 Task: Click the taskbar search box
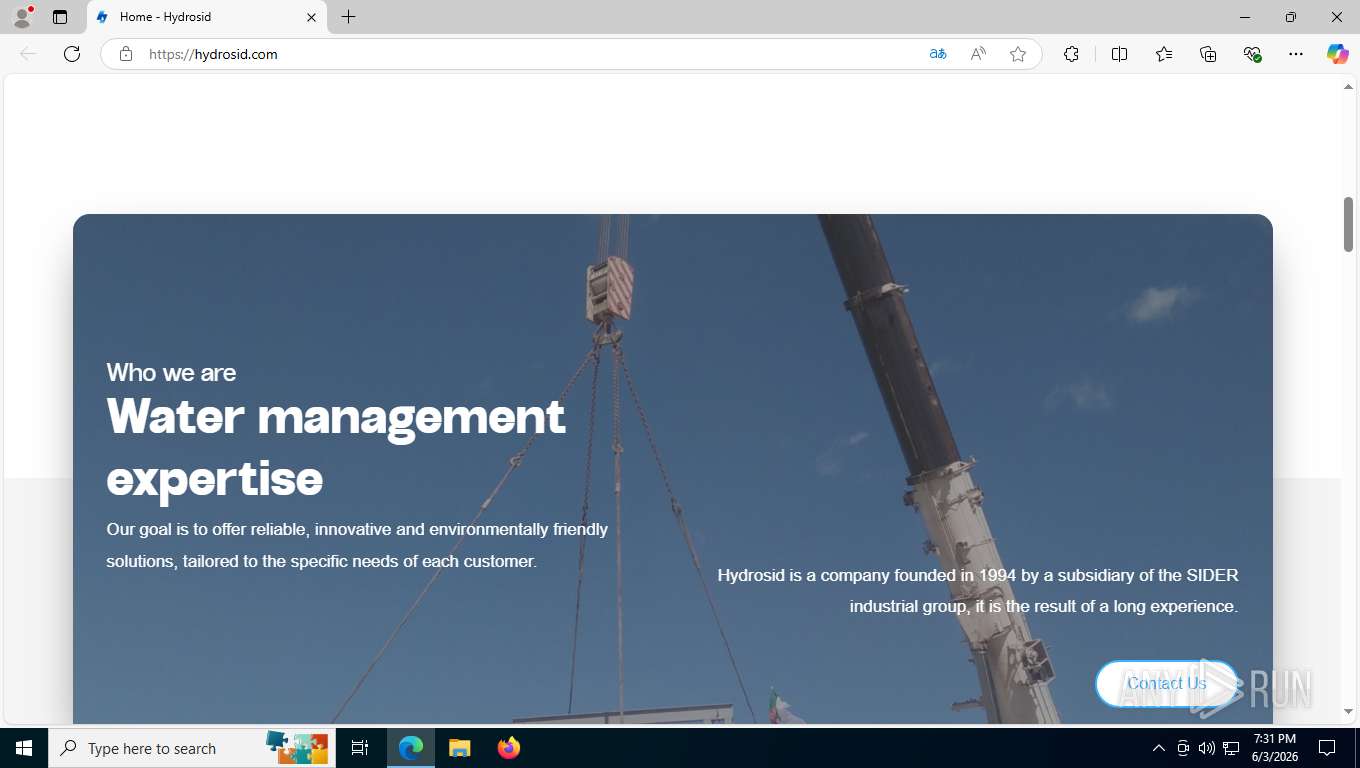[192, 748]
